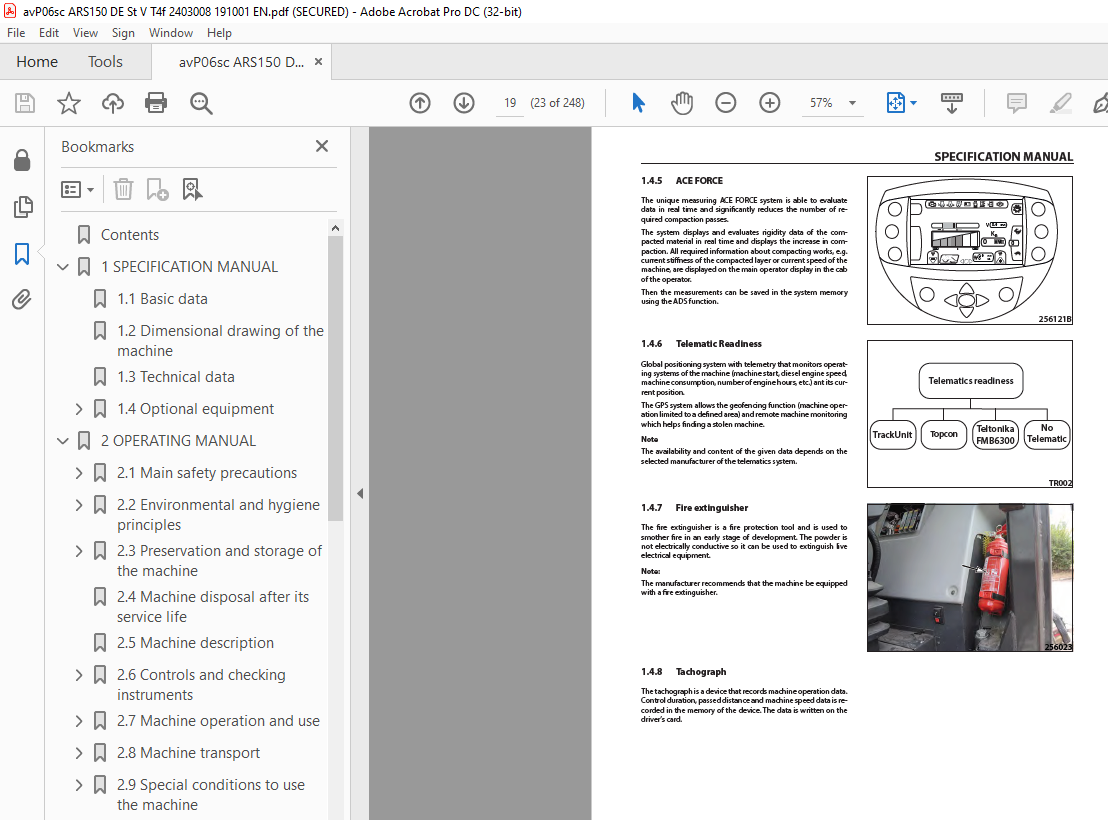The image size is (1108, 820).
Task: Select the Highlight text pen tool
Action: point(1060,103)
